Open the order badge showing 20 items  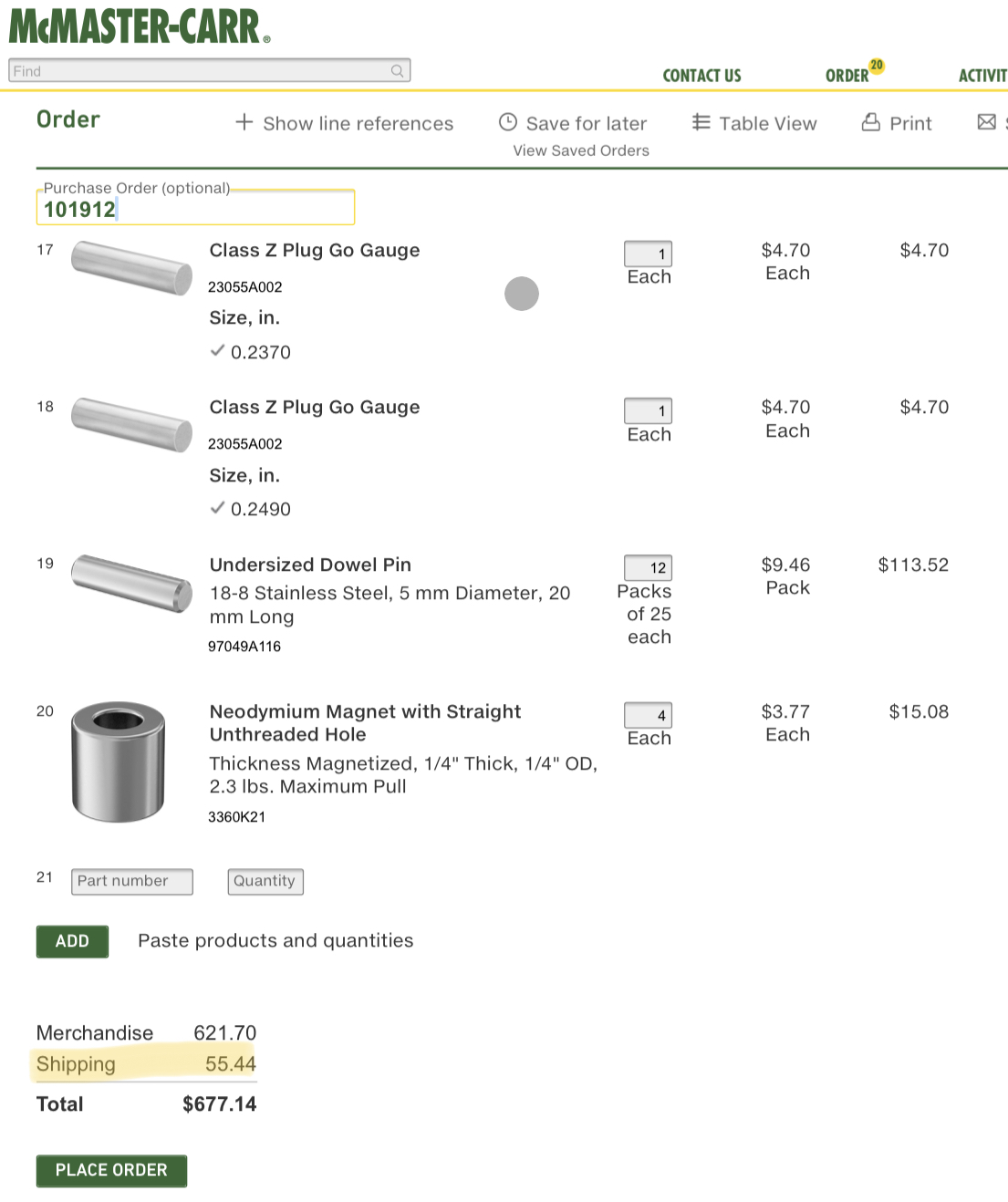[877, 66]
